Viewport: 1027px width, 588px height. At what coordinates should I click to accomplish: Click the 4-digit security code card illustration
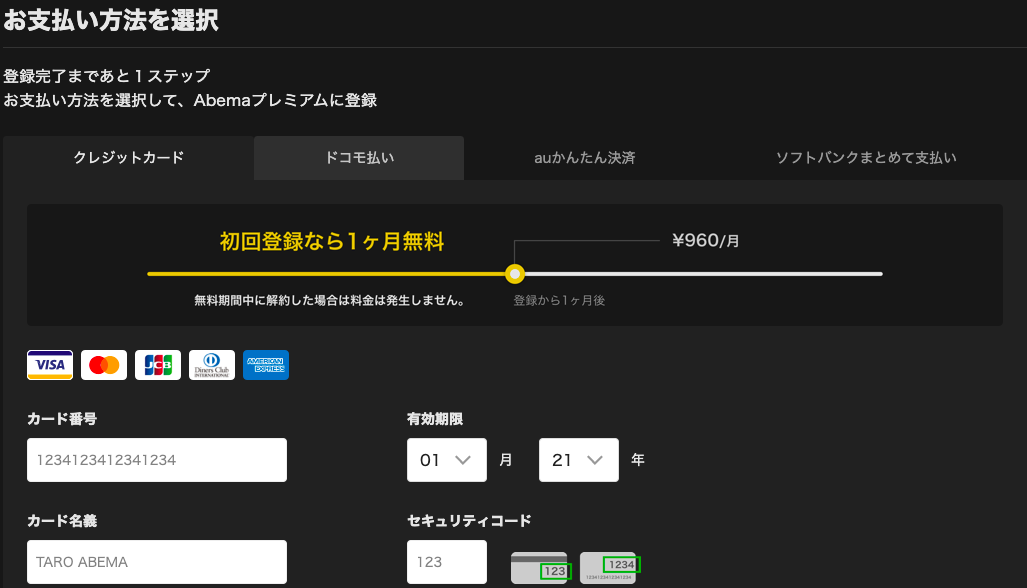click(609, 567)
